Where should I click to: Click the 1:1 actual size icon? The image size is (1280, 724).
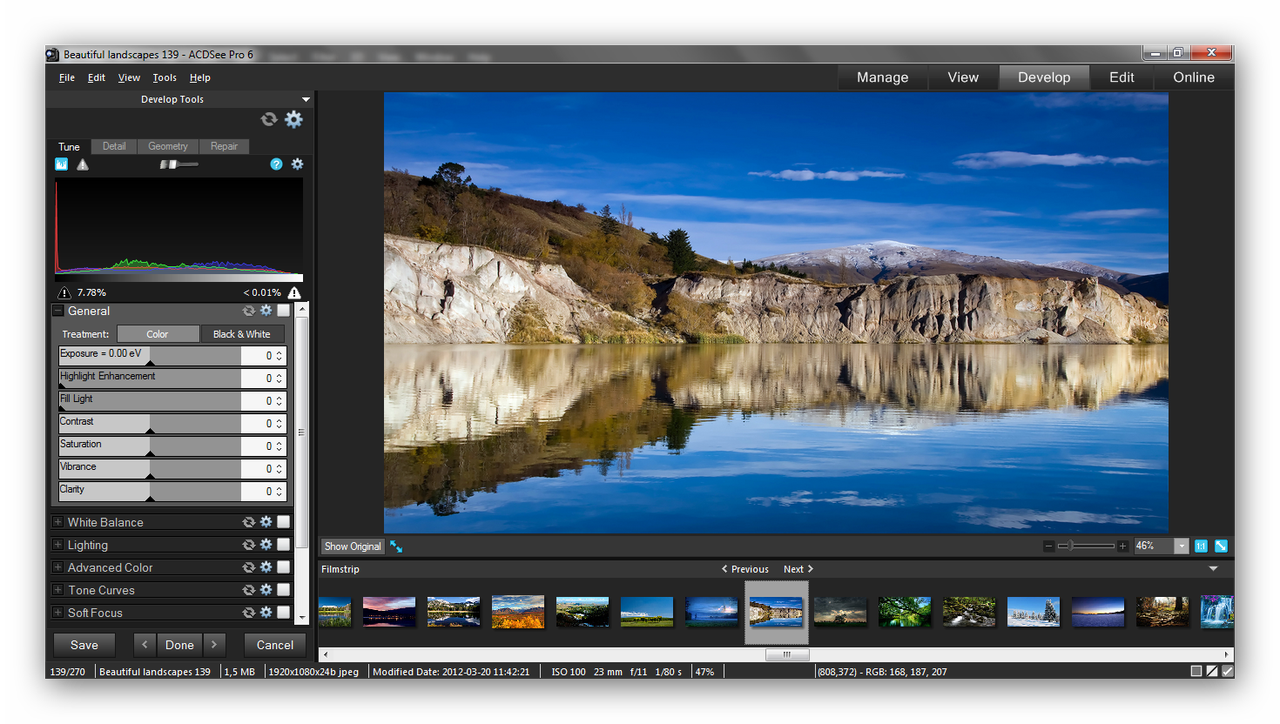(x=1201, y=546)
